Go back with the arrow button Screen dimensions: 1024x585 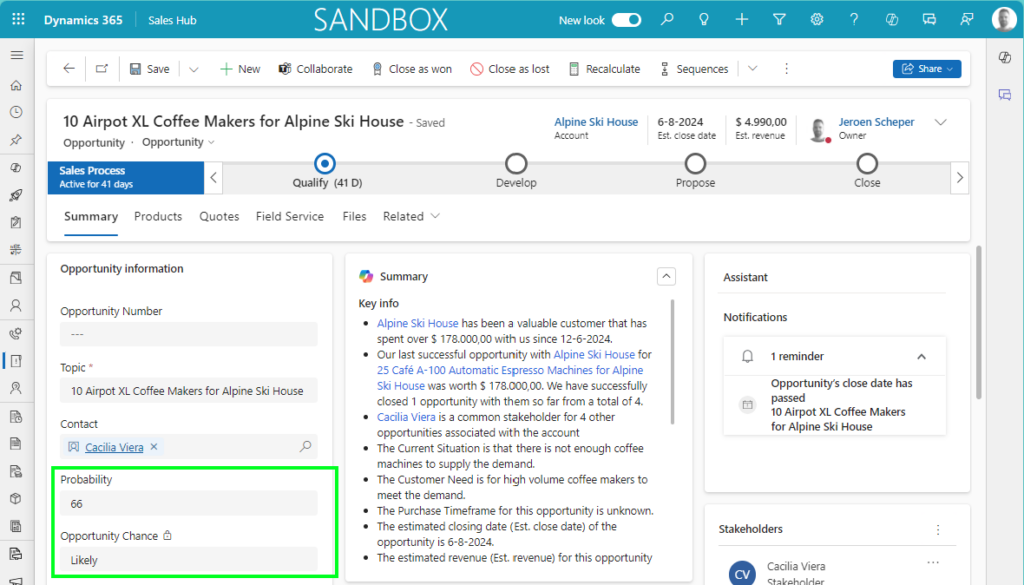pyautogui.click(x=69, y=69)
